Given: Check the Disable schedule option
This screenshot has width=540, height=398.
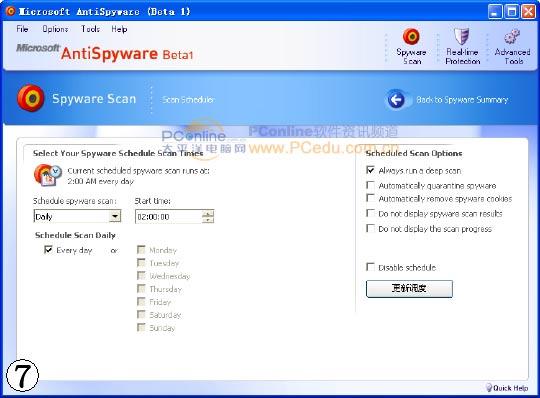Looking at the screenshot, I should (x=371, y=267).
